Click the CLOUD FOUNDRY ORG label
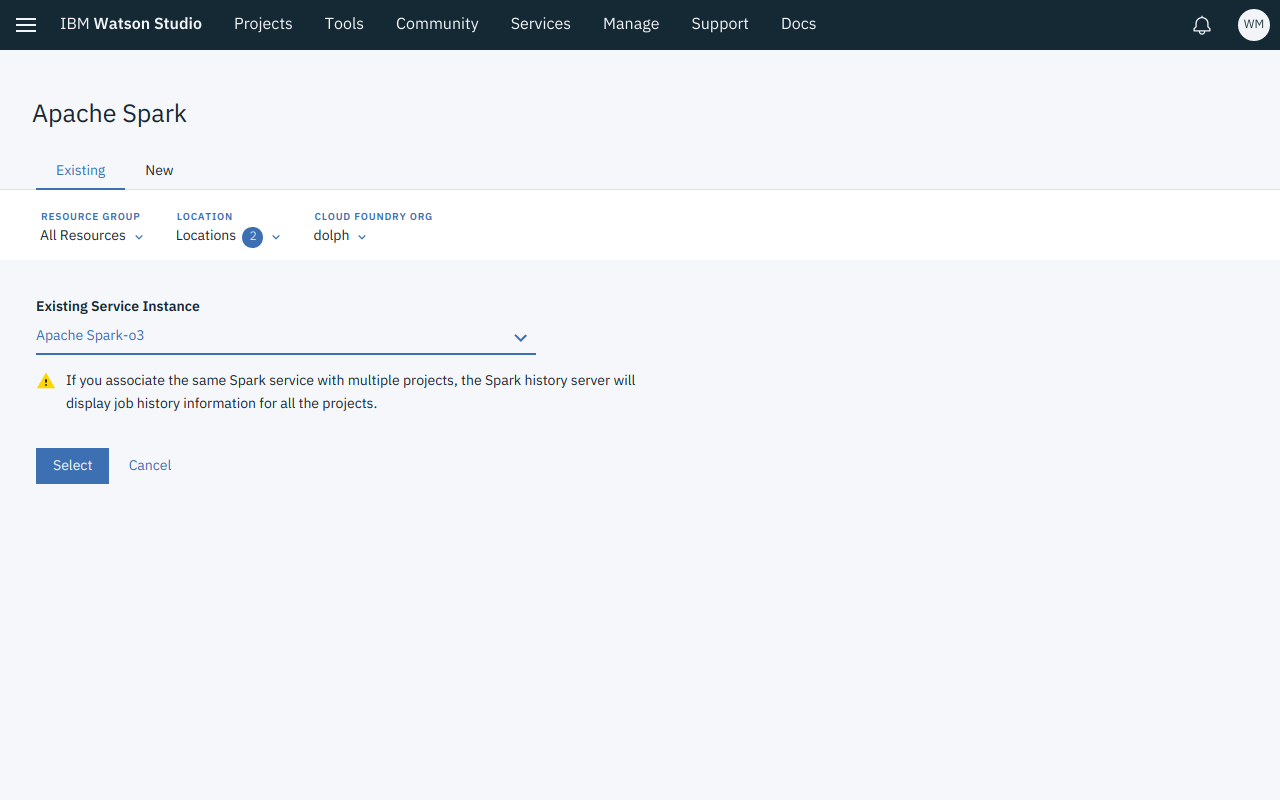The width and height of the screenshot is (1280, 800). tap(373, 216)
